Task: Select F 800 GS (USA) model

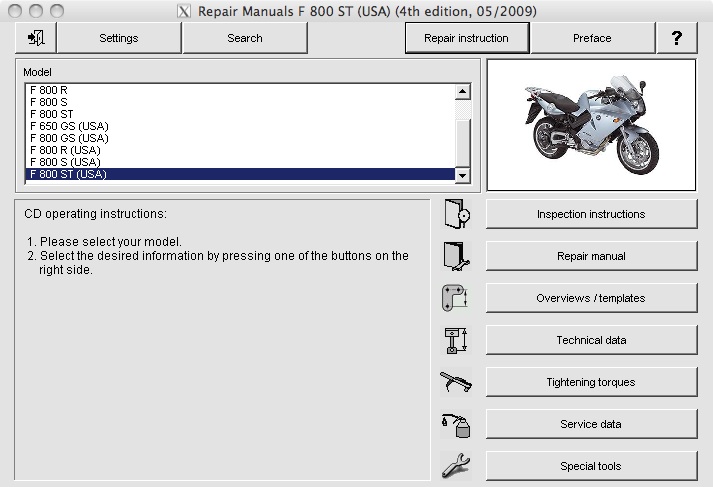Action: click(x=240, y=138)
